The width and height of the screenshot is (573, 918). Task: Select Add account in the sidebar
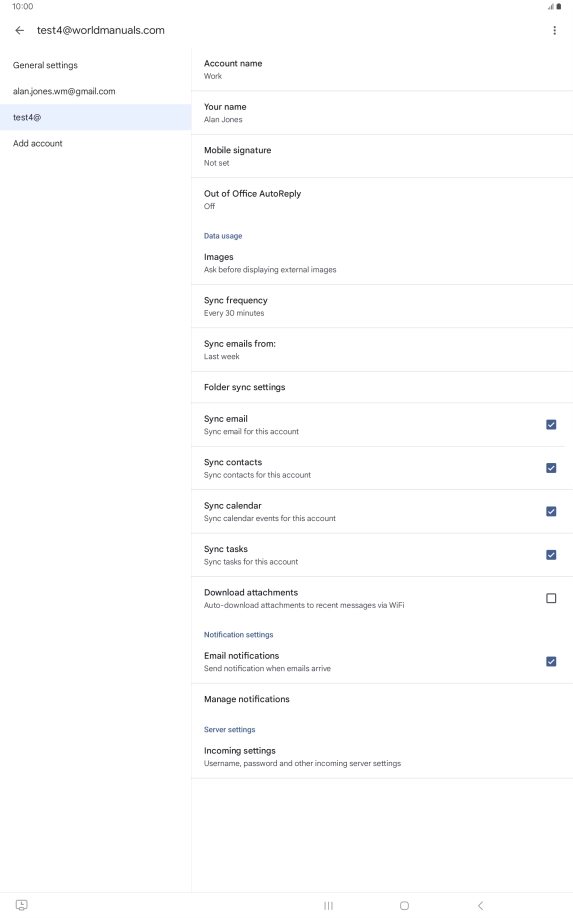pos(95,143)
